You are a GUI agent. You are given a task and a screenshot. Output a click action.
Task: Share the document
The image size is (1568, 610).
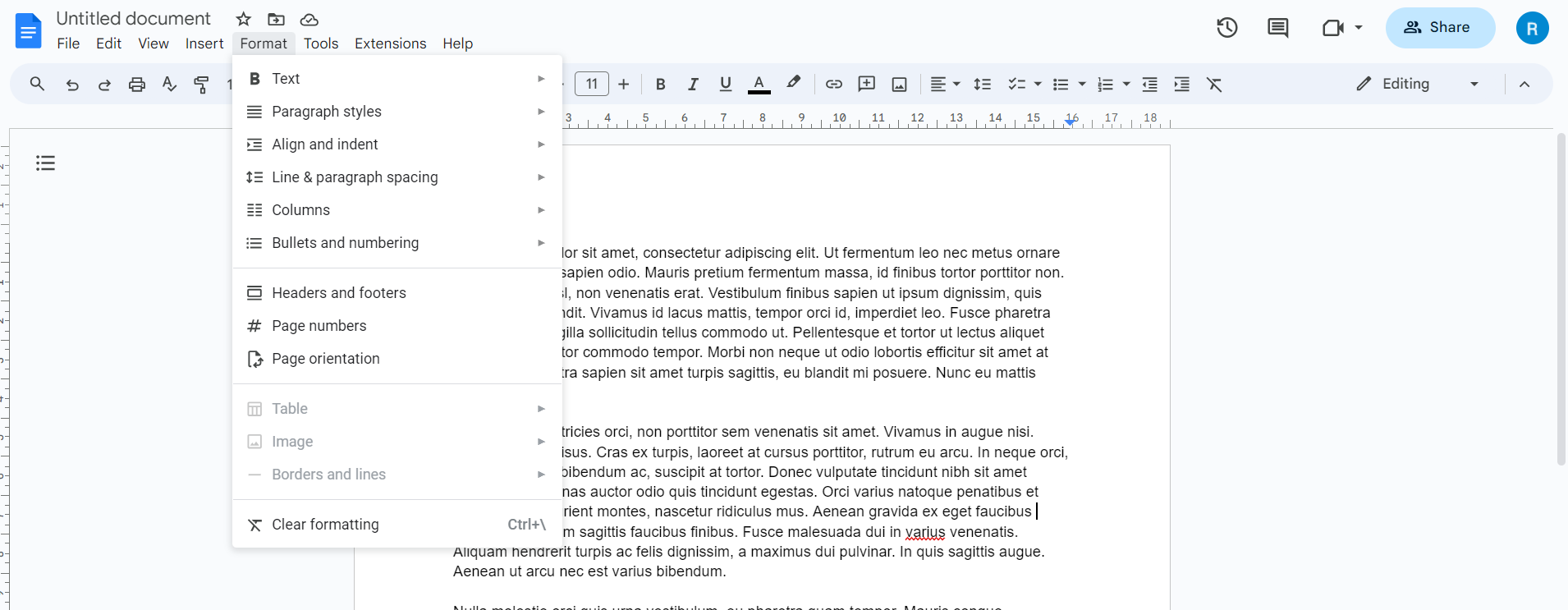coord(1441,27)
